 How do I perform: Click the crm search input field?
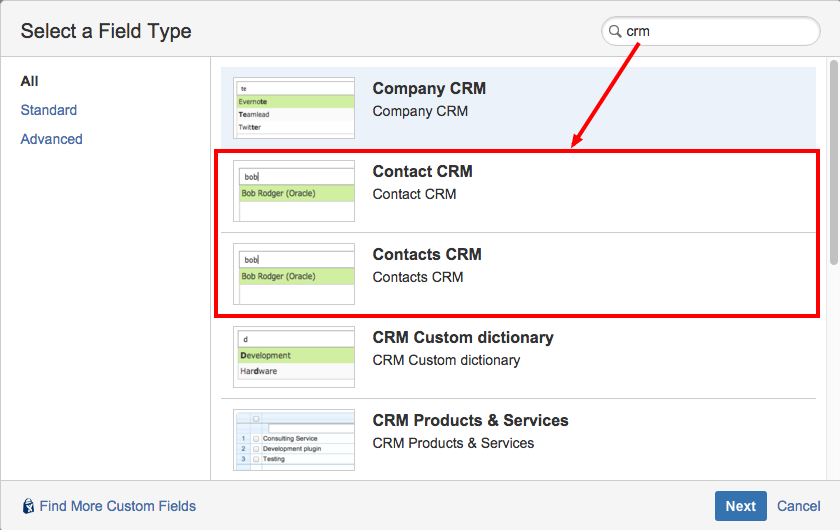pos(715,32)
